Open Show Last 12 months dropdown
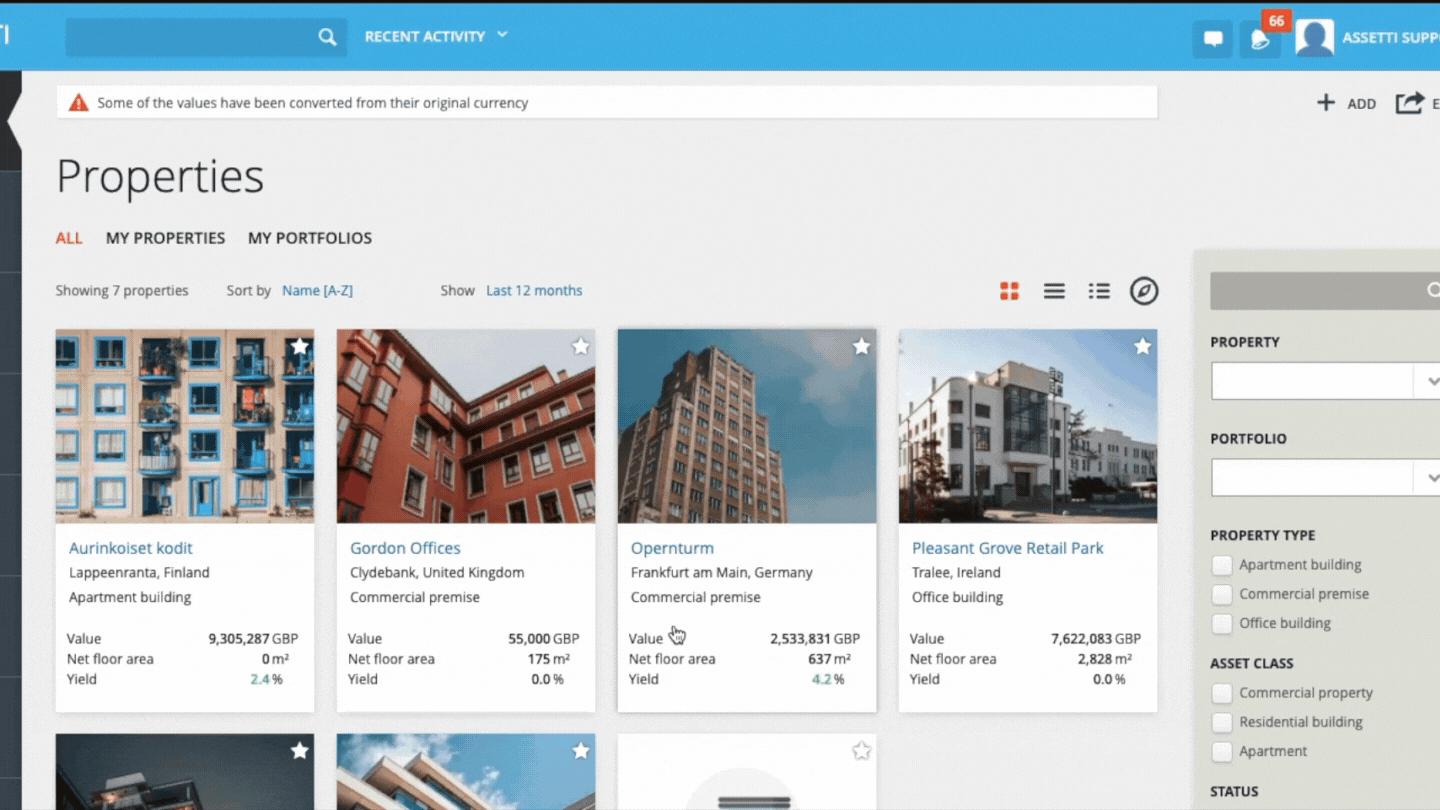The width and height of the screenshot is (1440, 810). tap(534, 291)
